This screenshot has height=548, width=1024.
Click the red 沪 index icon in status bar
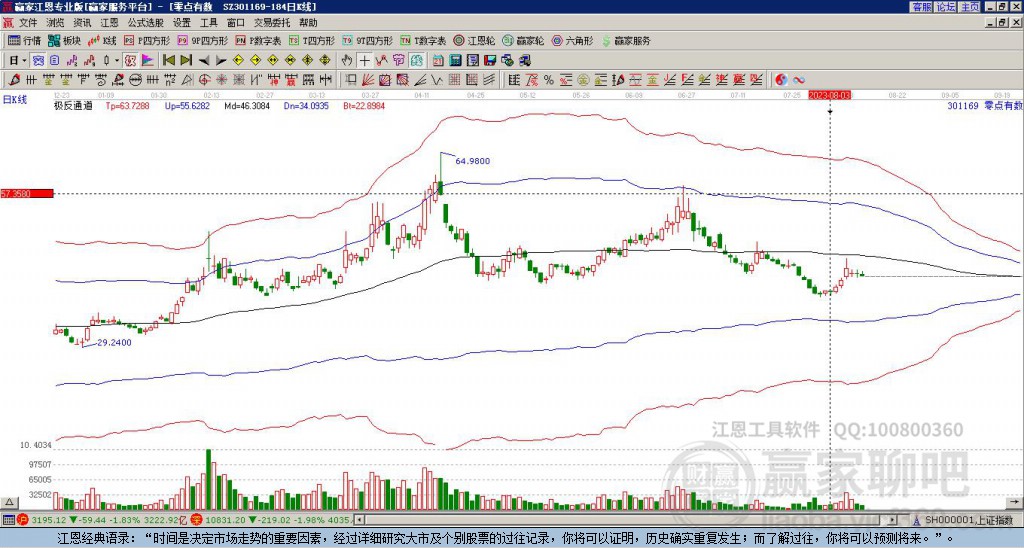point(24,520)
